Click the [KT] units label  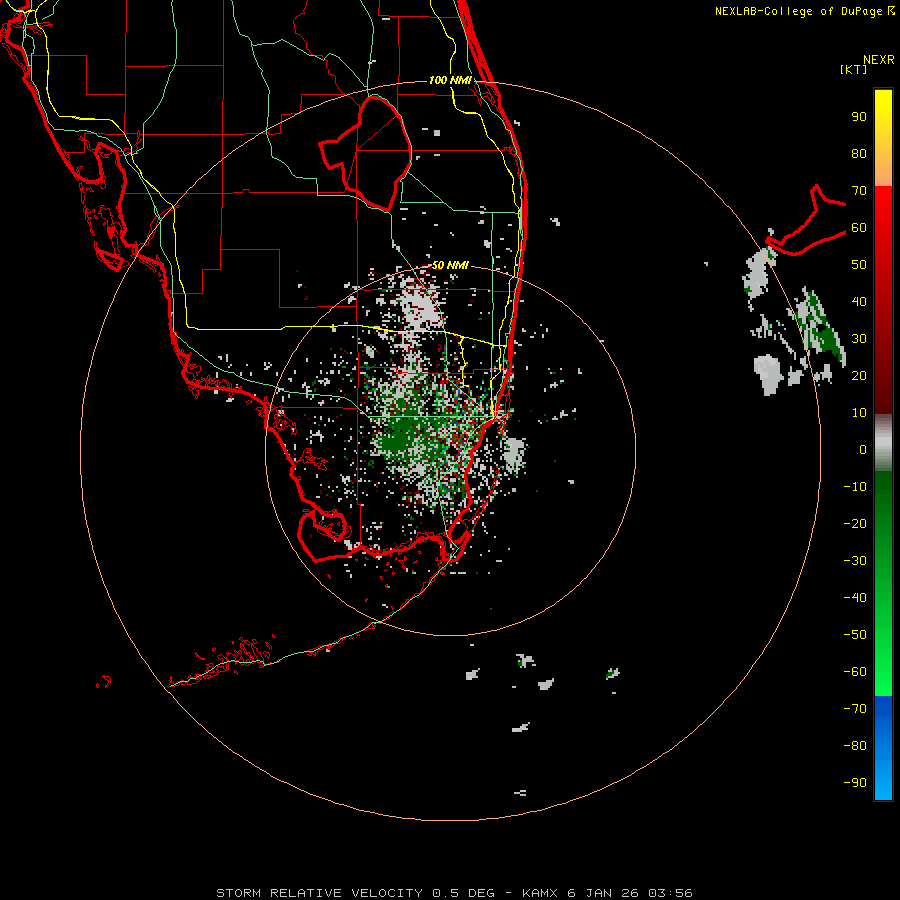pyautogui.click(x=854, y=69)
